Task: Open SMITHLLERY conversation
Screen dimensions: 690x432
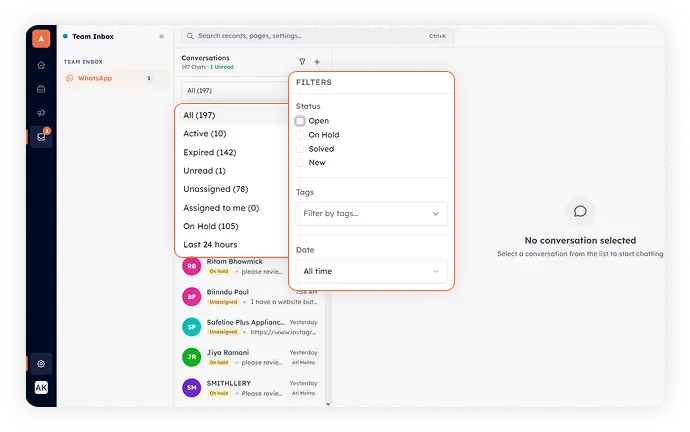Action: point(251,388)
